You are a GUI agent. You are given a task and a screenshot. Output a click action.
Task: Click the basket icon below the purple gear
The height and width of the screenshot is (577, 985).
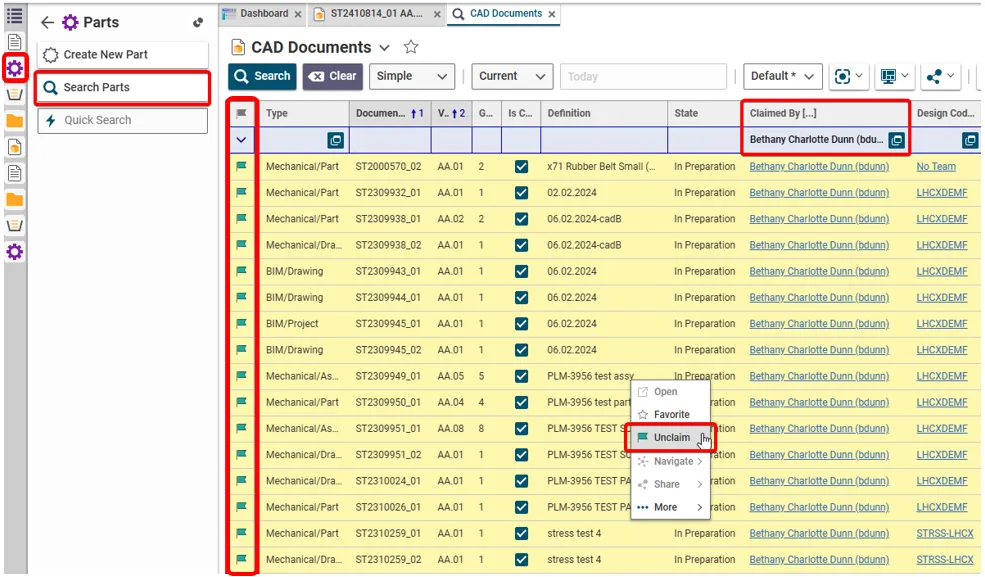[x=14, y=94]
